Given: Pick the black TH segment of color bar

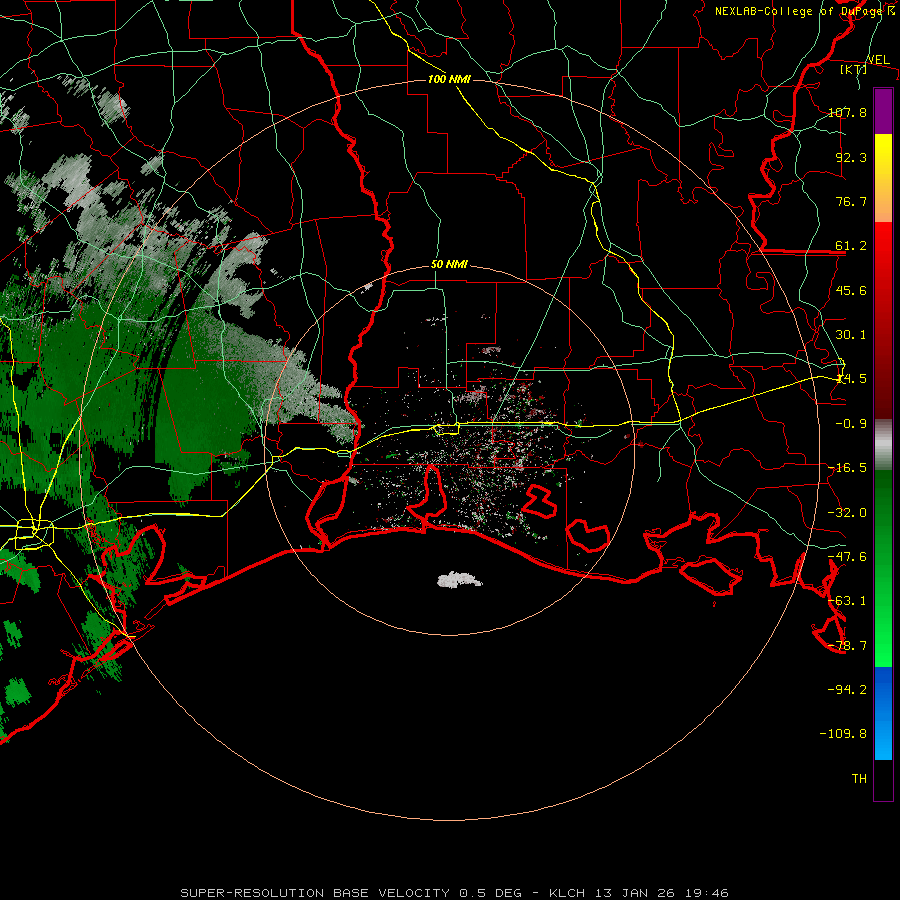Looking at the screenshot, I should [x=883, y=780].
